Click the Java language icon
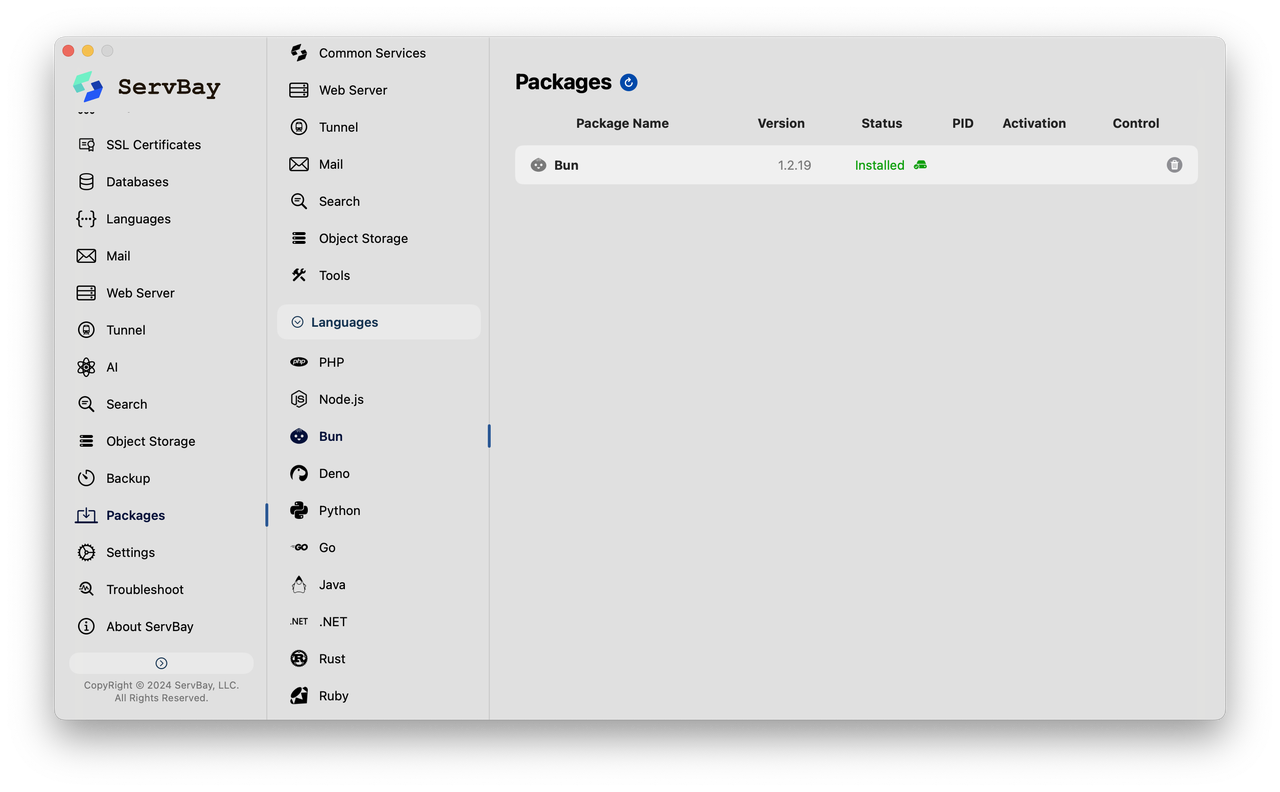Screen dimensions: 1280x792 (x=299, y=584)
